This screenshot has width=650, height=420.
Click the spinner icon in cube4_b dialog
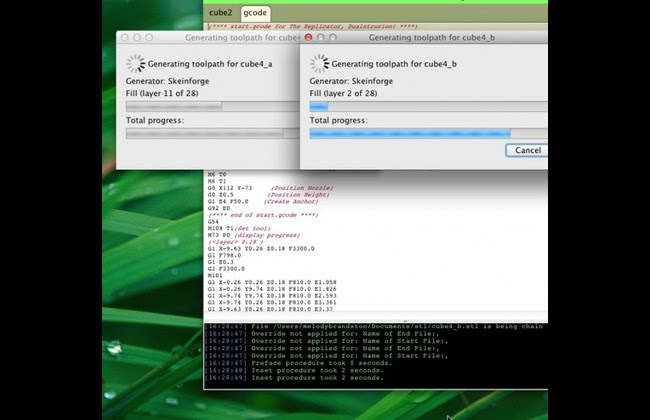click(x=319, y=64)
